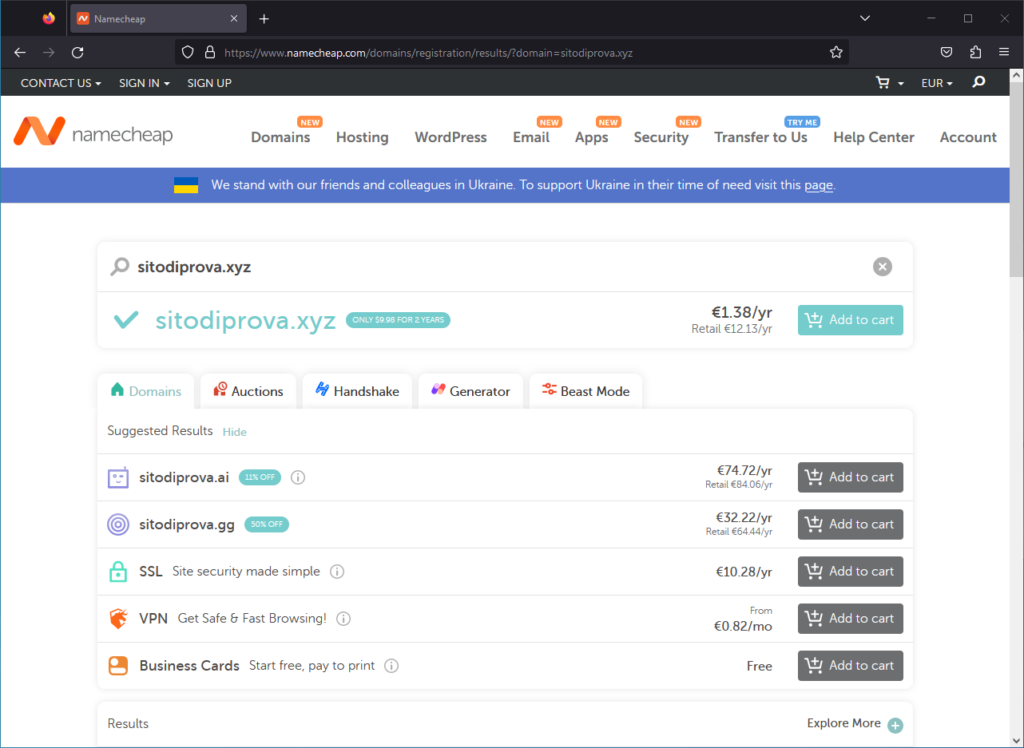
Task: Click the info icon next to SSL
Action: tap(337, 572)
